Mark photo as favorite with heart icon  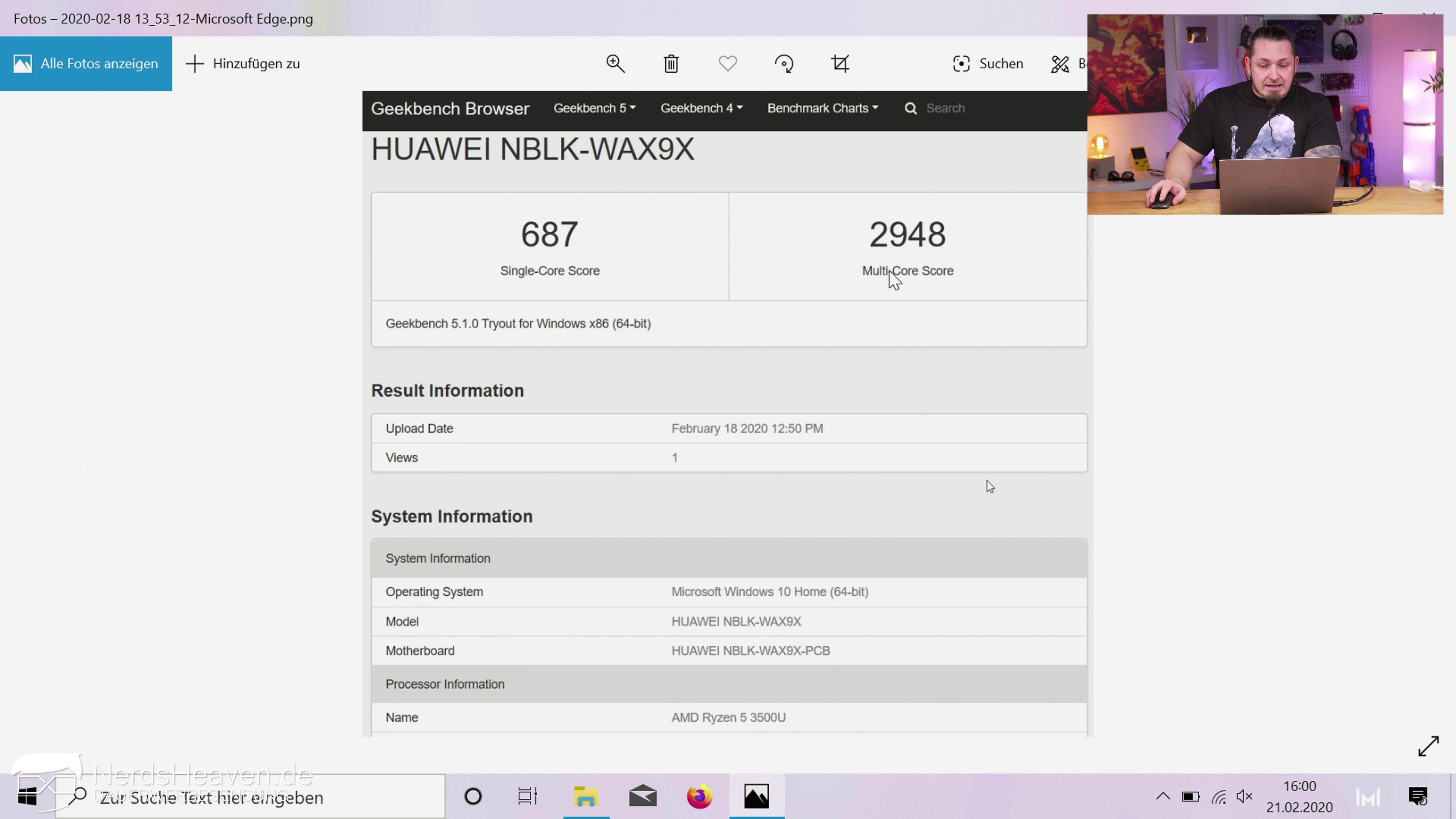(x=728, y=63)
